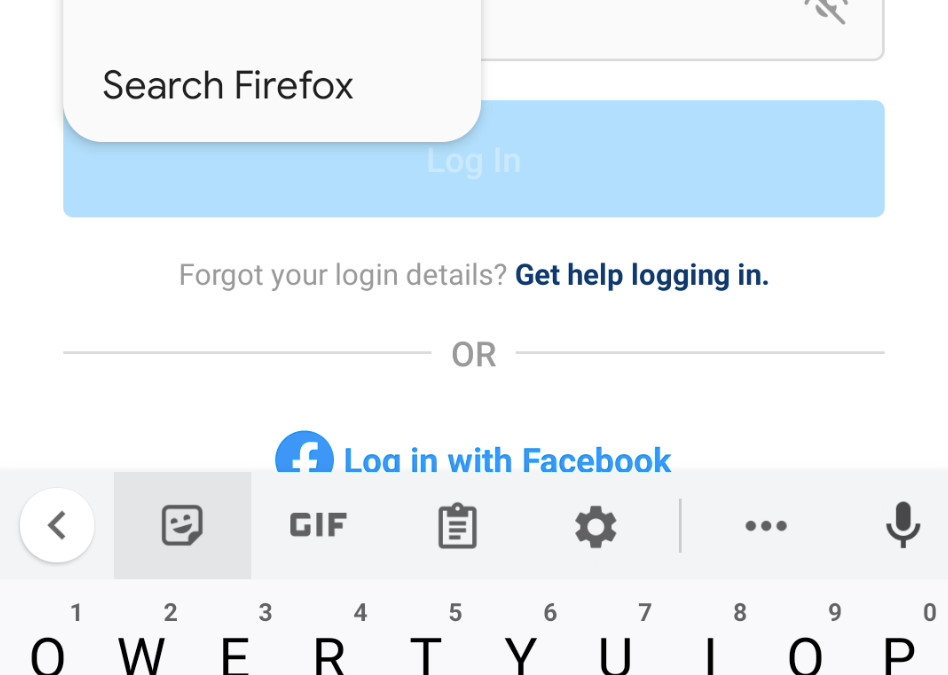Select Search Firefox menu option
This screenshot has width=948, height=675.
pos(228,86)
